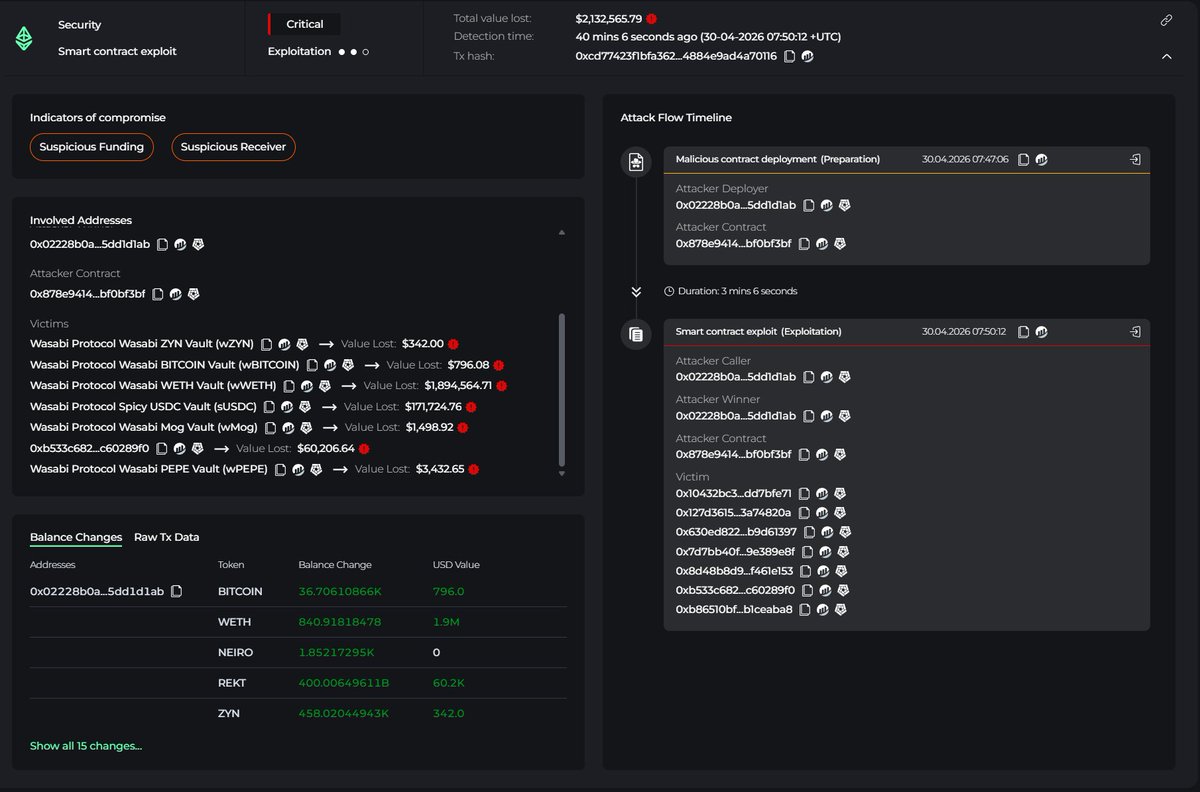Viewport: 1200px width, 792px height.
Task: Select the Suspicious Receiver indicator
Action: [234, 147]
